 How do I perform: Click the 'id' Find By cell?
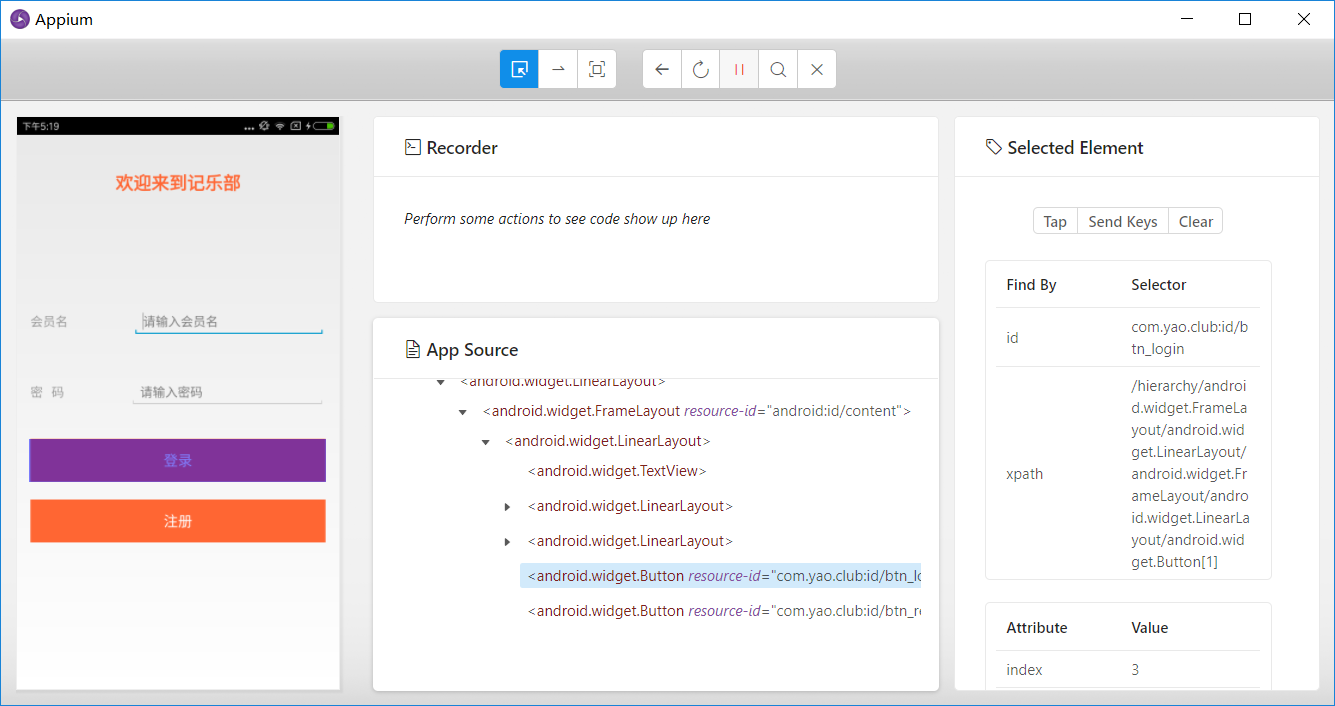1012,338
